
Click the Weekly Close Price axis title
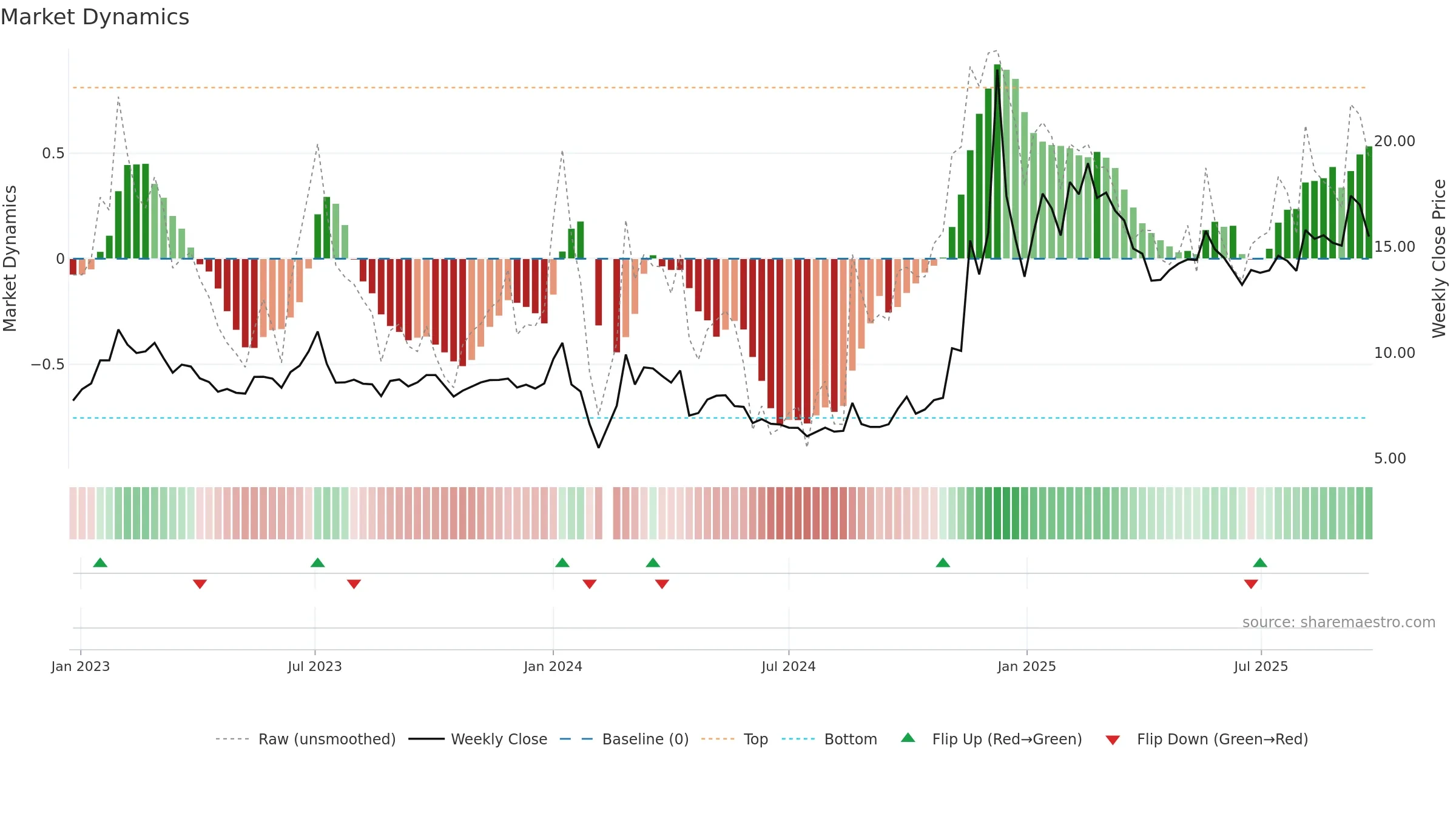point(1439,258)
